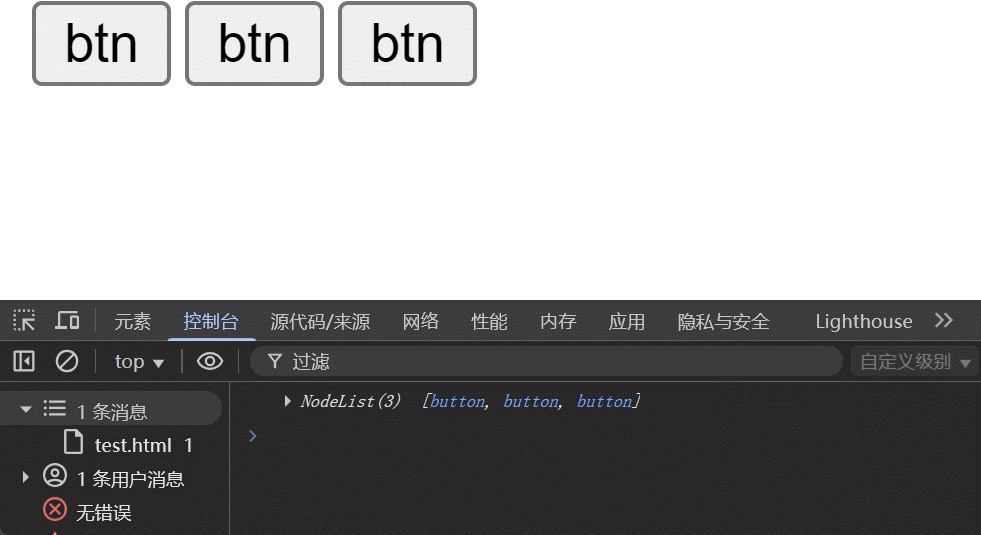Collapse the 1 条消息 group arrow
981x535 pixels.
(x=26, y=409)
